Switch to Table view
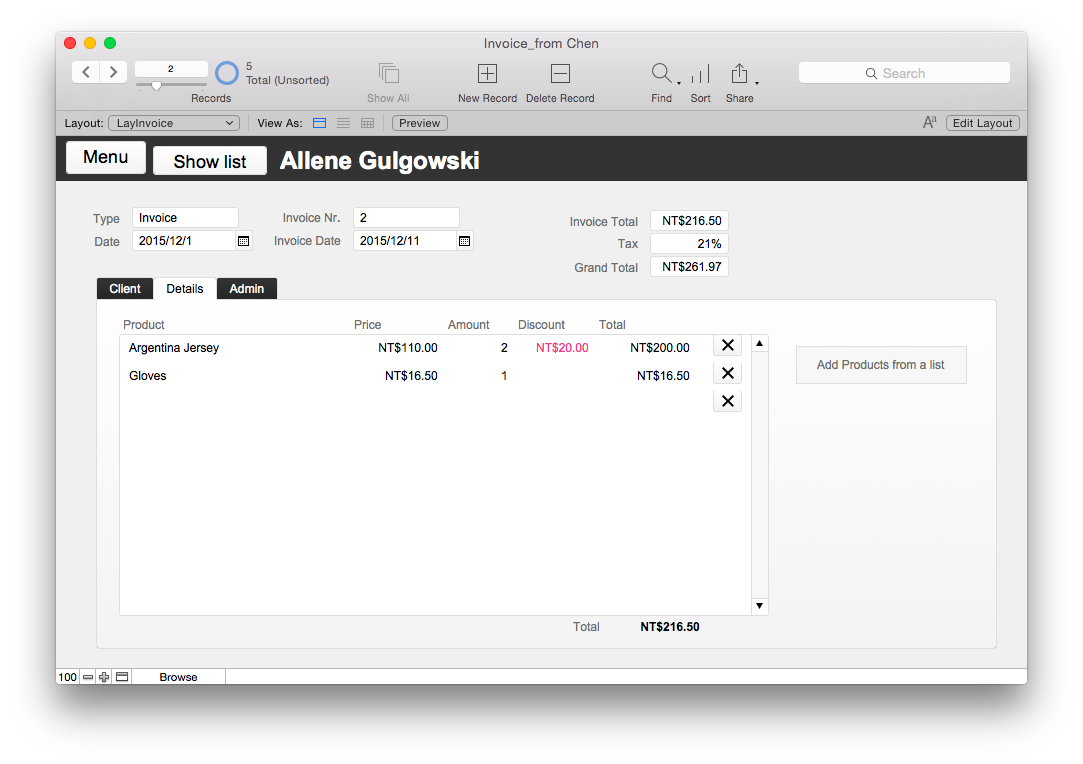 pyautogui.click(x=367, y=123)
